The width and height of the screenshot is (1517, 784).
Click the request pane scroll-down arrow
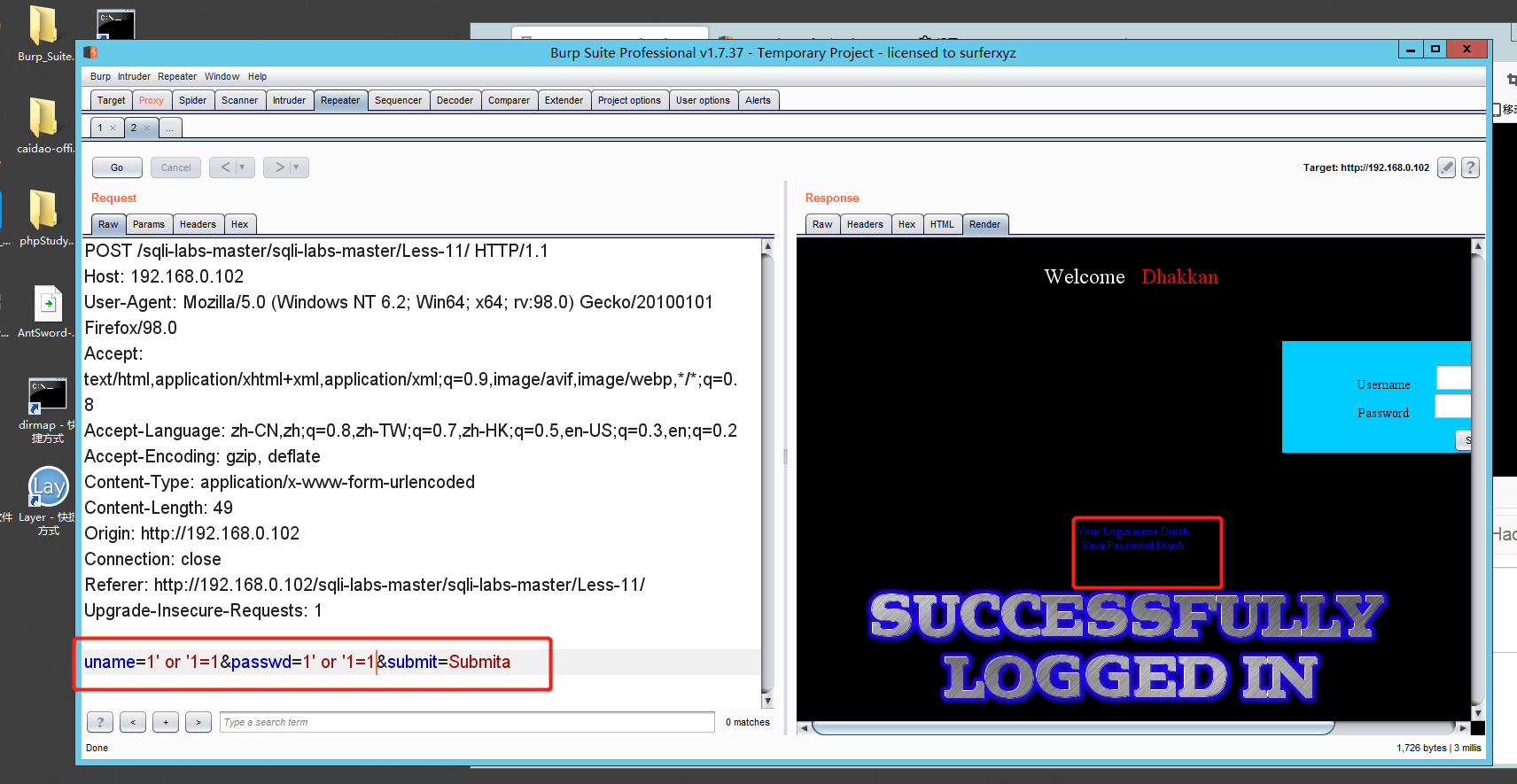[767, 701]
